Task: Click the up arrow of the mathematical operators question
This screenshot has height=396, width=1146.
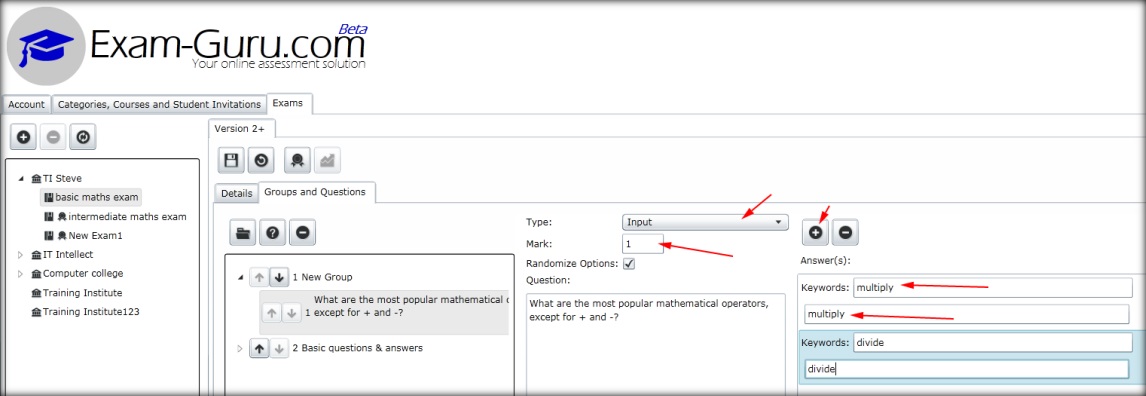Action: pos(271,313)
